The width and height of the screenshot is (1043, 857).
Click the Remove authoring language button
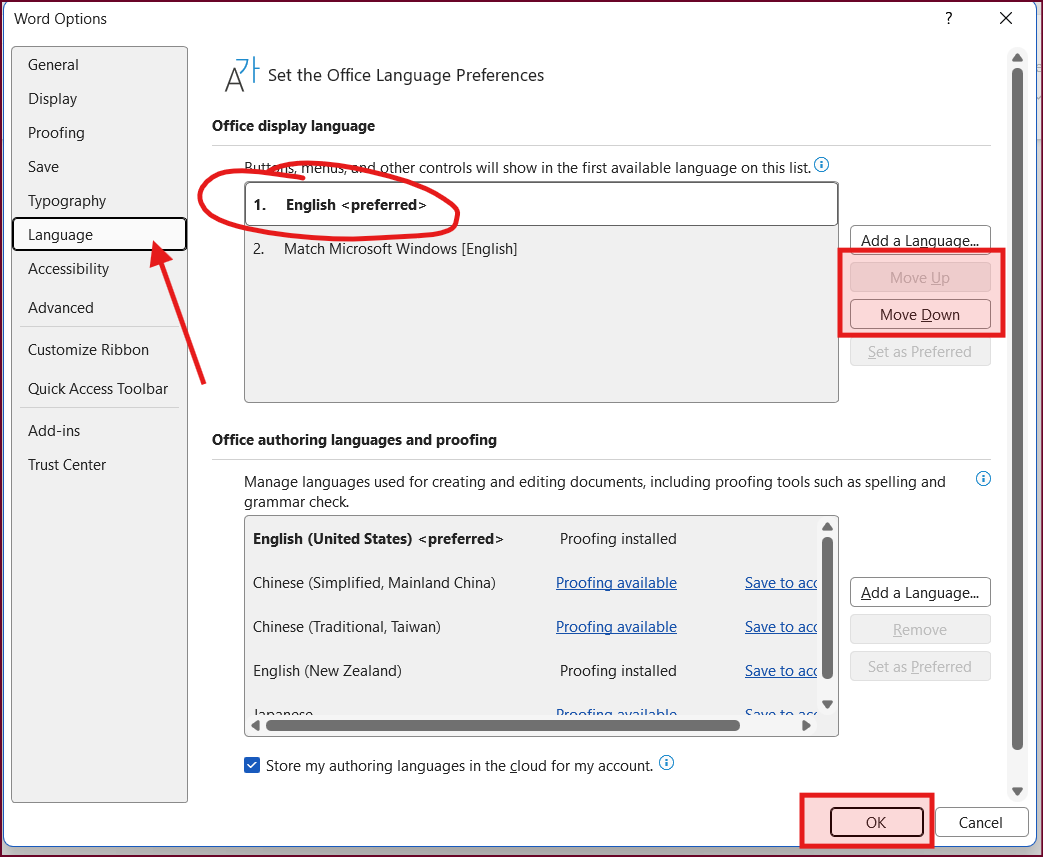tap(920, 629)
